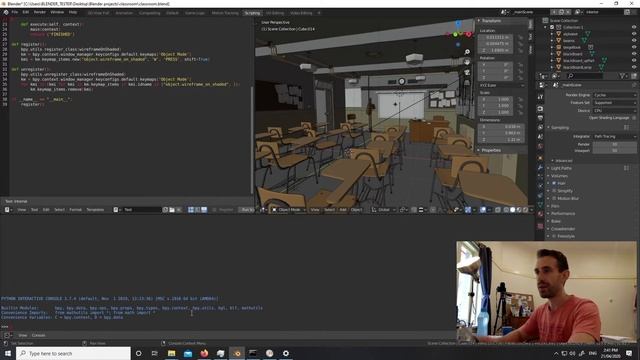The height and width of the screenshot is (360, 640).
Task: Toggle perspective/orthographic gizmo icon
Action: tap(467, 83)
